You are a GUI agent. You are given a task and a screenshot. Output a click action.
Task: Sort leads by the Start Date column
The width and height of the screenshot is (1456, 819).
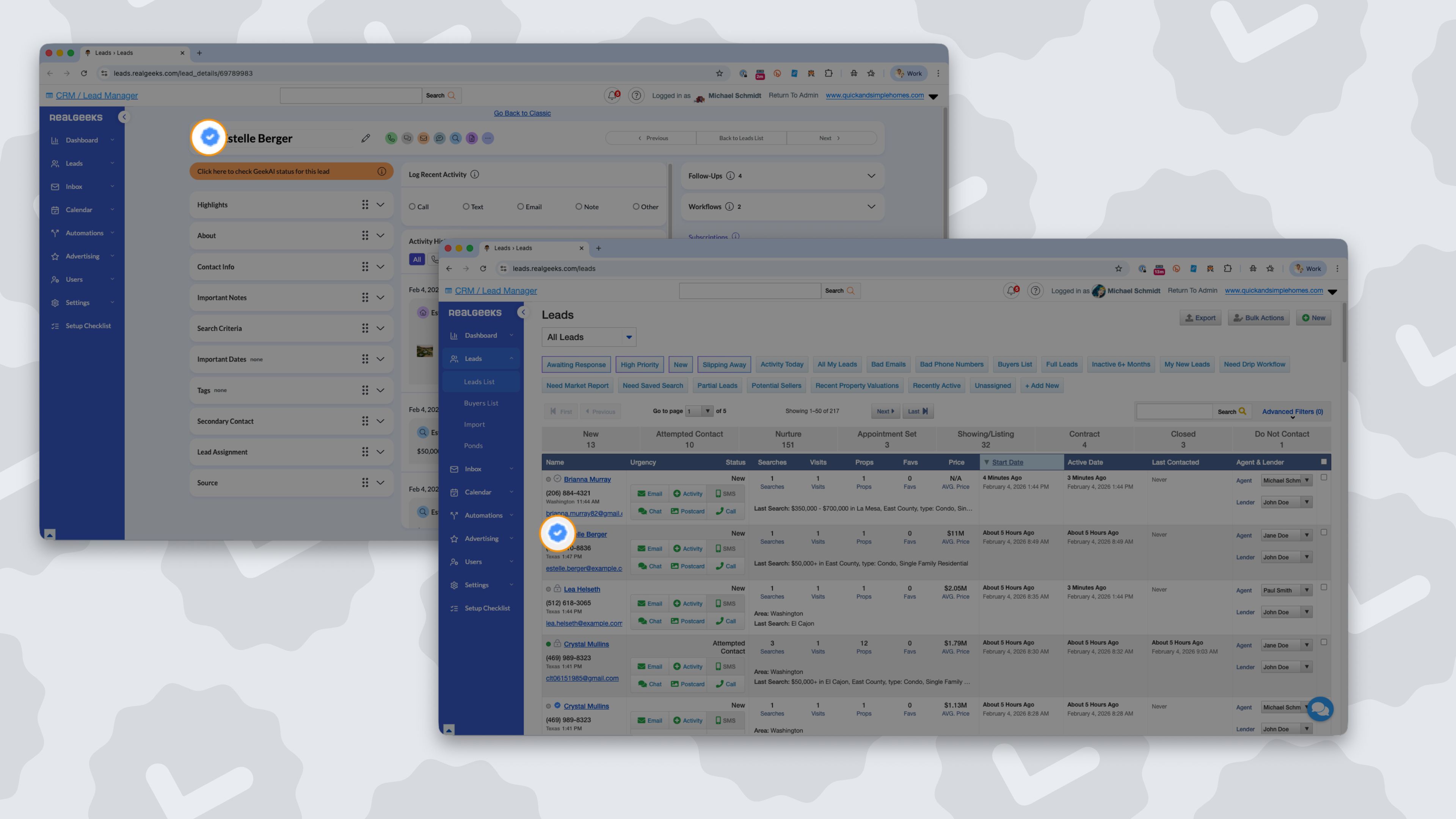(x=1007, y=462)
